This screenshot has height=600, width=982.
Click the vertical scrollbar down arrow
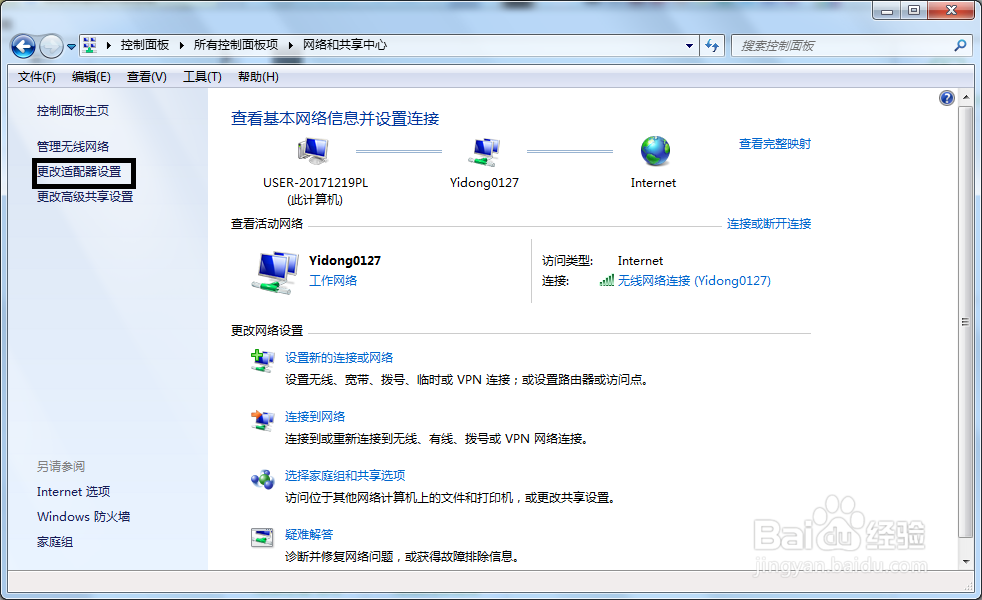click(x=965, y=561)
